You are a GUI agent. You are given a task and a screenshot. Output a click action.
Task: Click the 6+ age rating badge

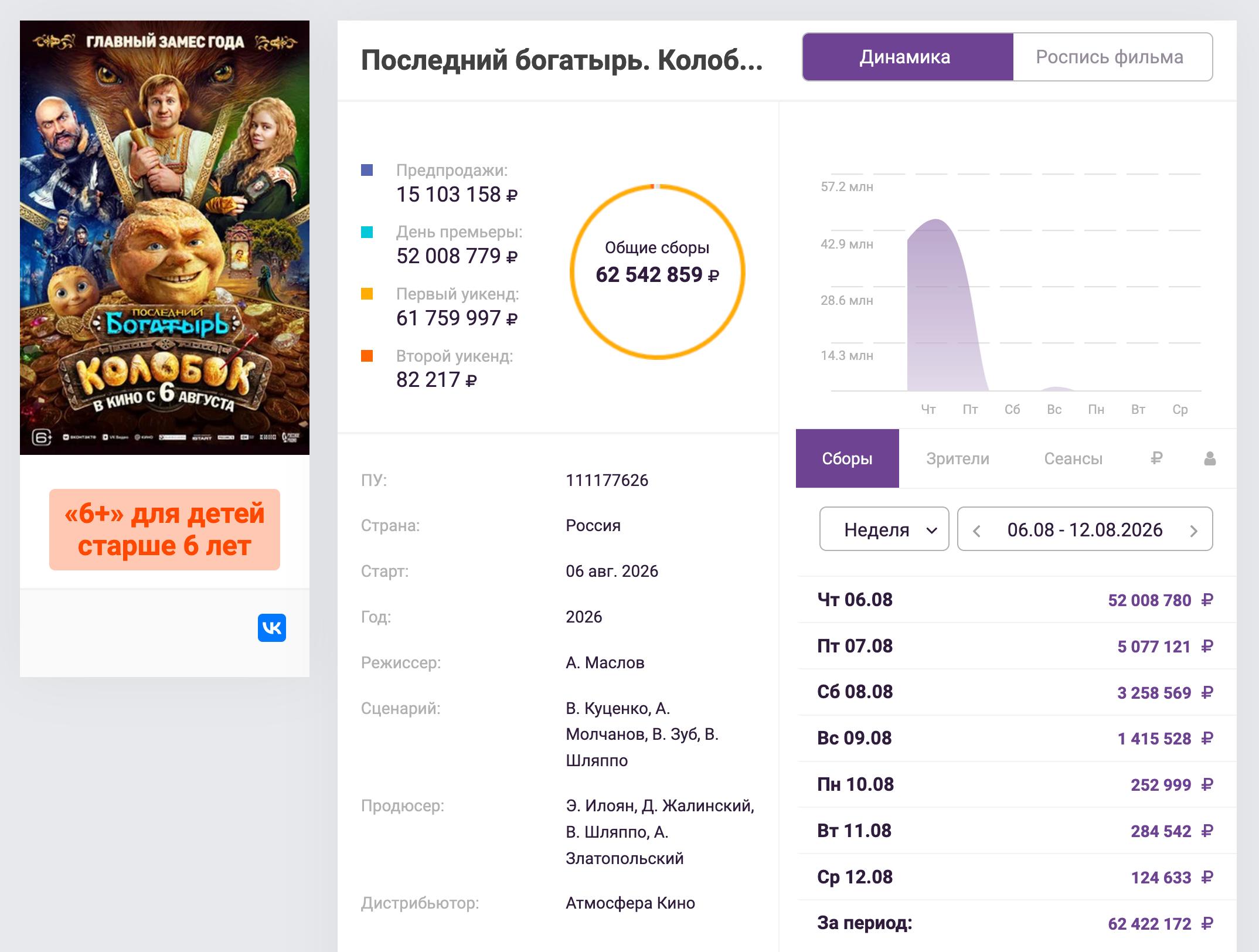[165, 529]
